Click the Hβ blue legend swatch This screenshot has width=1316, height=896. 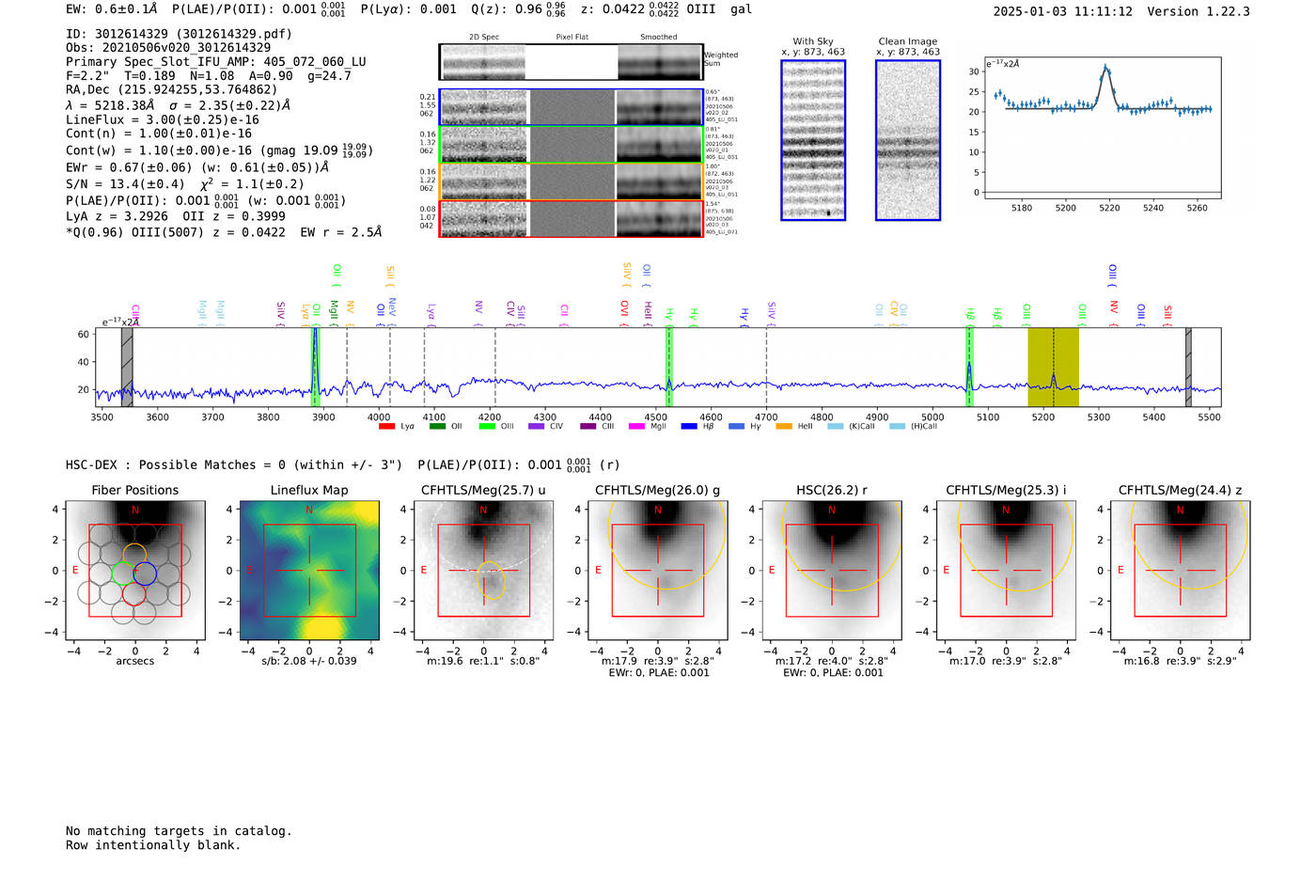tap(689, 426)
